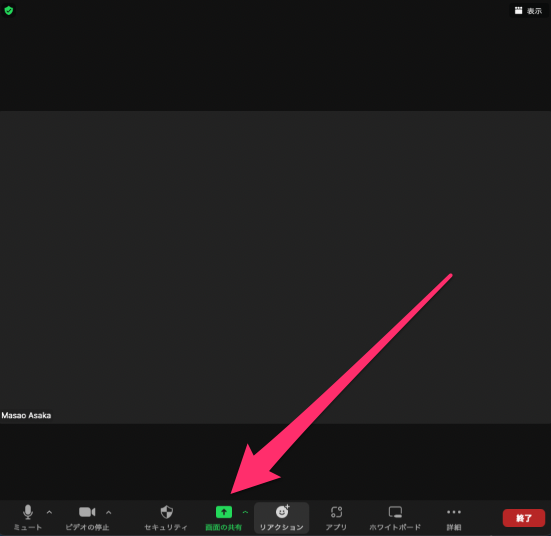The height and width of the screenshot is (536, 551).
Task: Click the green share screen arrow icon
Action: pyautogui.click(x=224, y=512)
